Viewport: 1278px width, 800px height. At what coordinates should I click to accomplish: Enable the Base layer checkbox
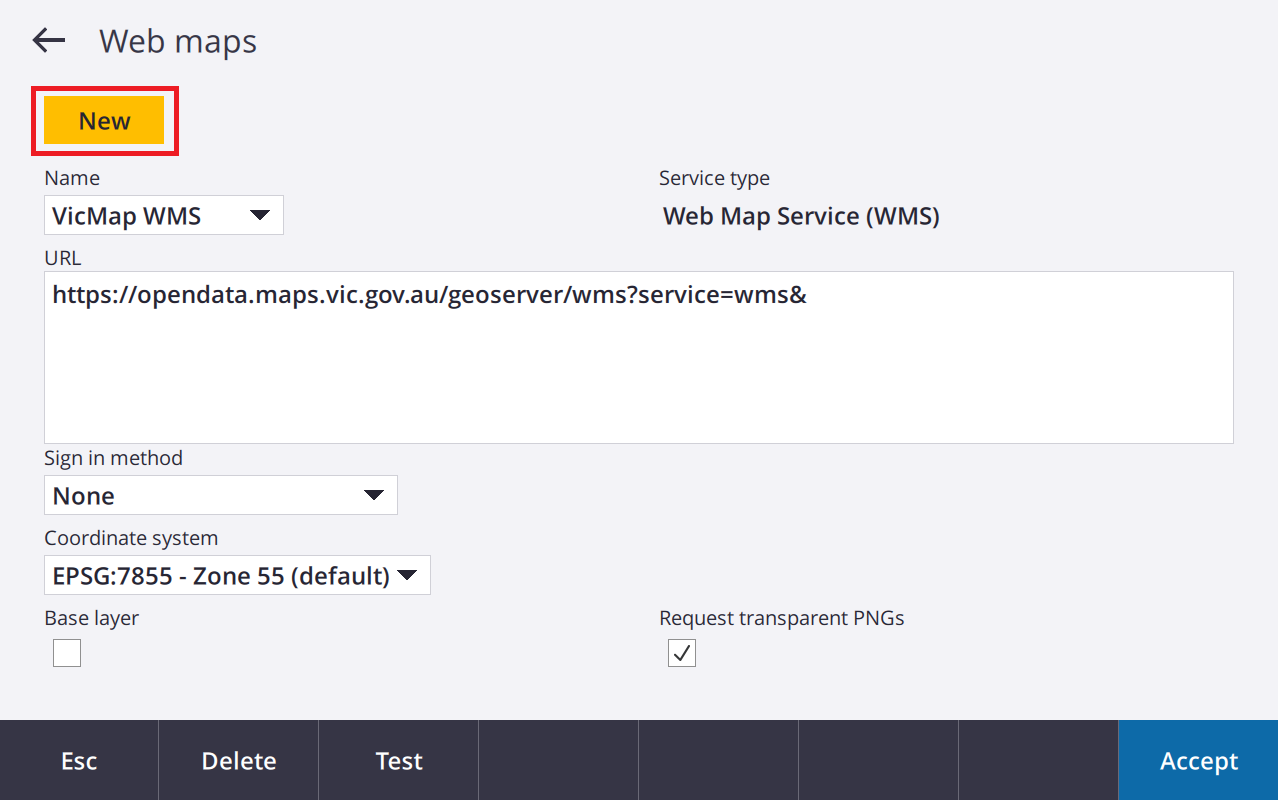(67, 654)
